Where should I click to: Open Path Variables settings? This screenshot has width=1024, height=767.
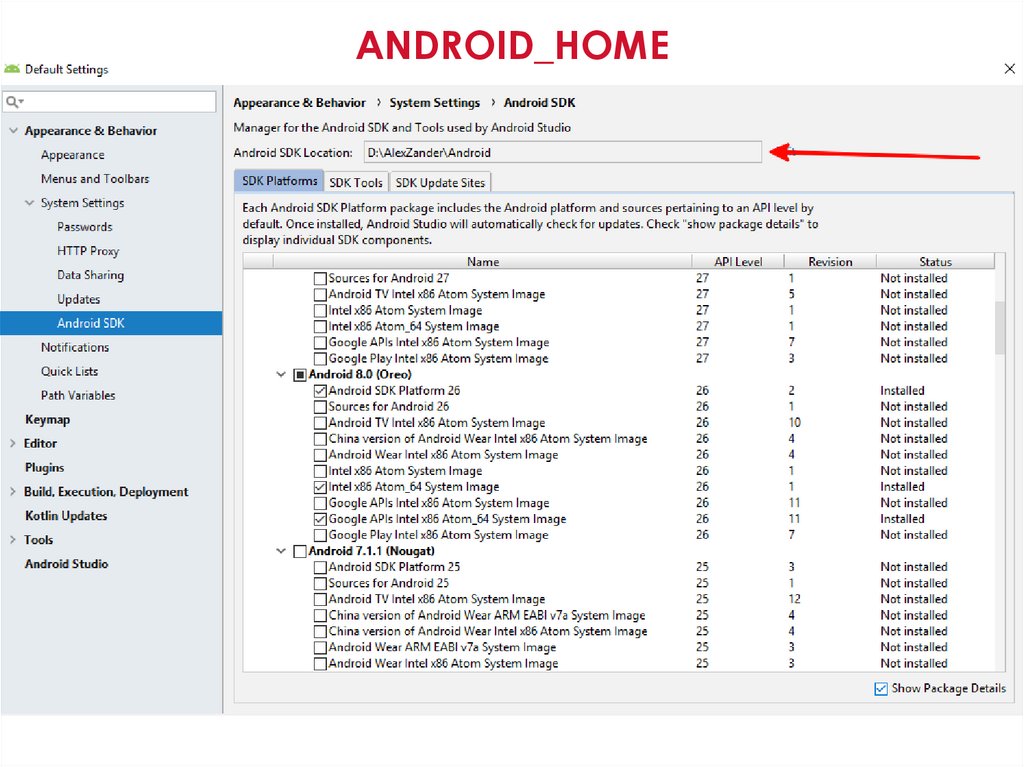coord(78,395)
